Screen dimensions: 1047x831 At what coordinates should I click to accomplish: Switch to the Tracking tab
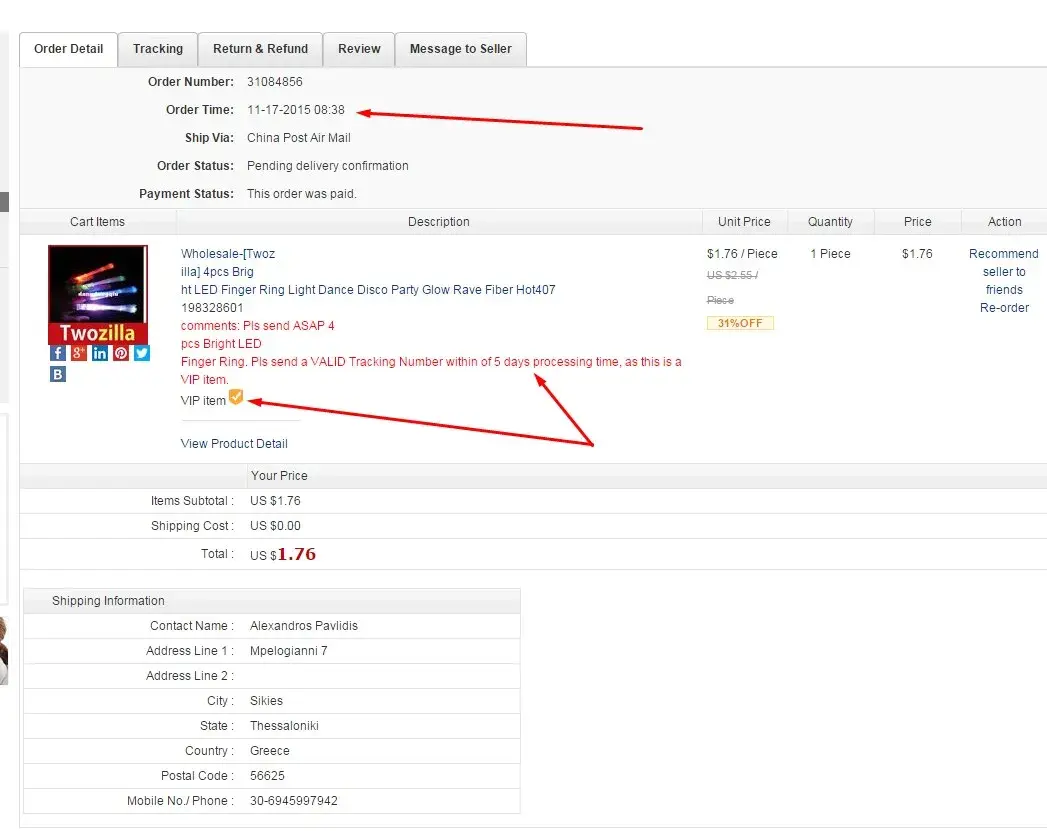(158, 49)
